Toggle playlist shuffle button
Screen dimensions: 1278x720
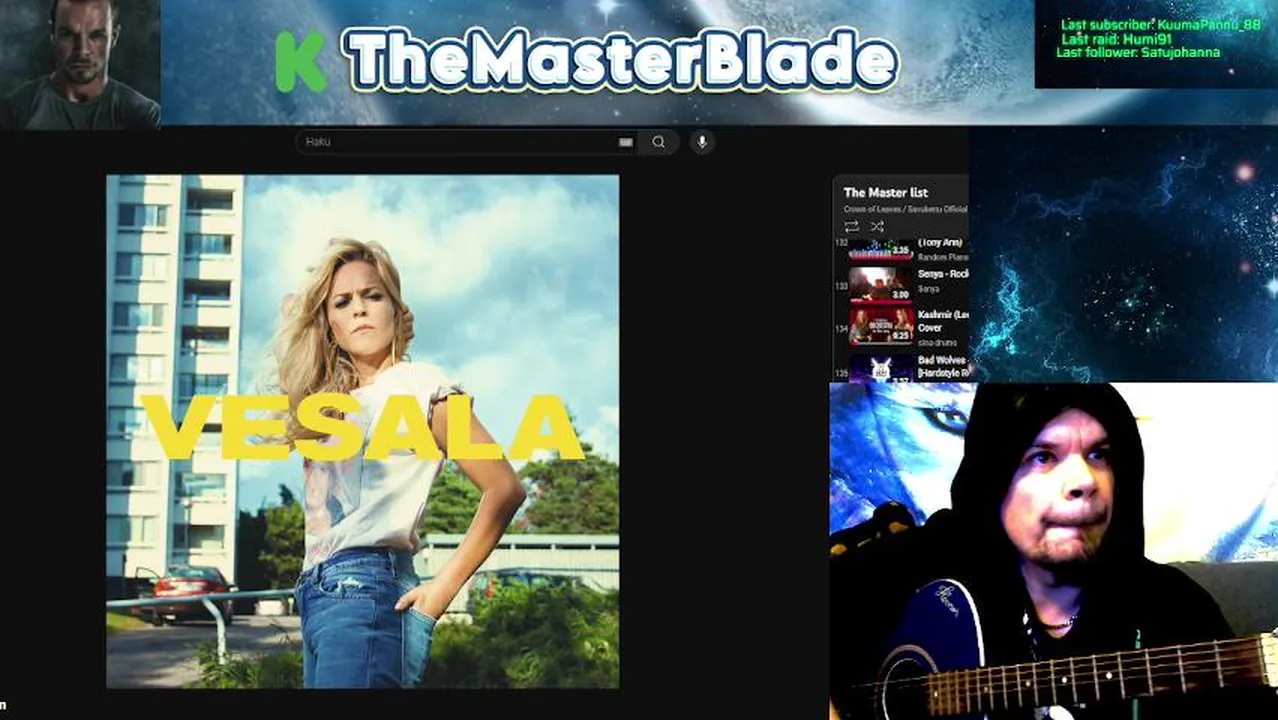(x=877, y=227)
